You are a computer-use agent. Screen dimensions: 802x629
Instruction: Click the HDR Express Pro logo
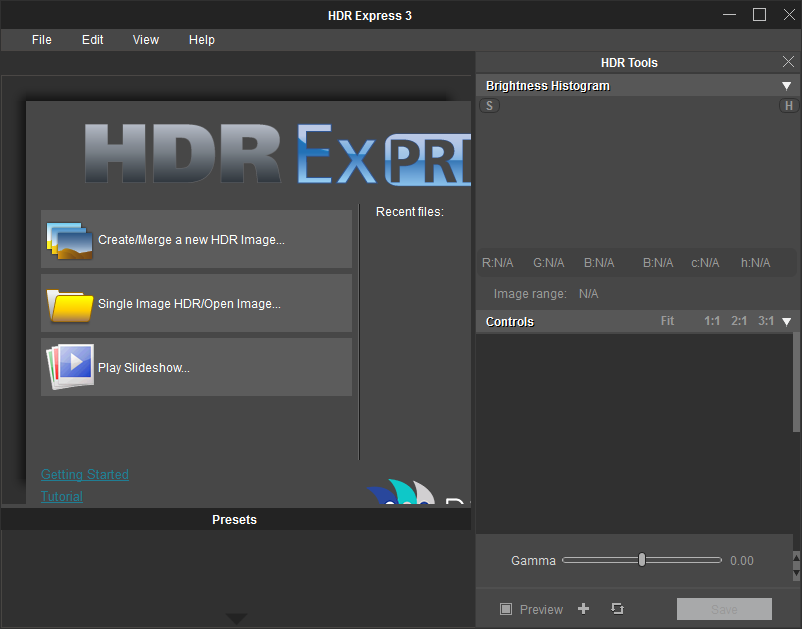click(x=278, y=154)
